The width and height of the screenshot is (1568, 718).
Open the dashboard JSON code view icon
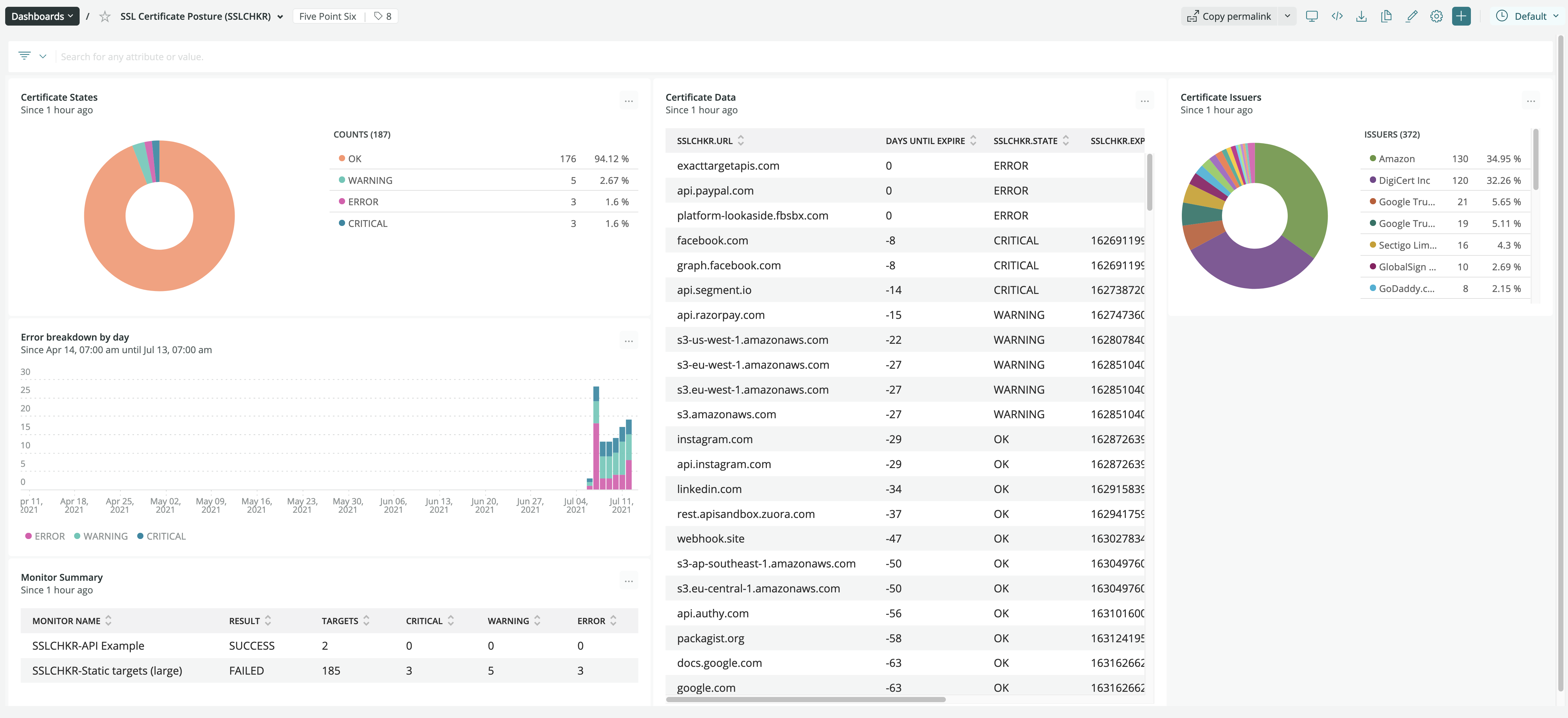[1337, 17]
